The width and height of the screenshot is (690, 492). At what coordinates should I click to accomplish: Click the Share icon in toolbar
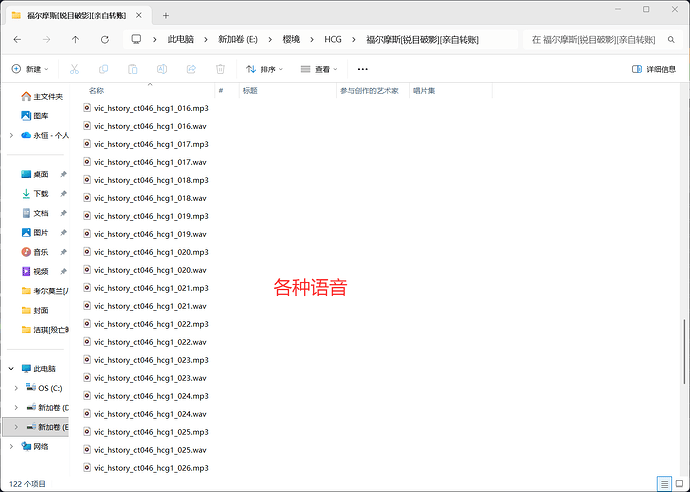coord(191,69)
